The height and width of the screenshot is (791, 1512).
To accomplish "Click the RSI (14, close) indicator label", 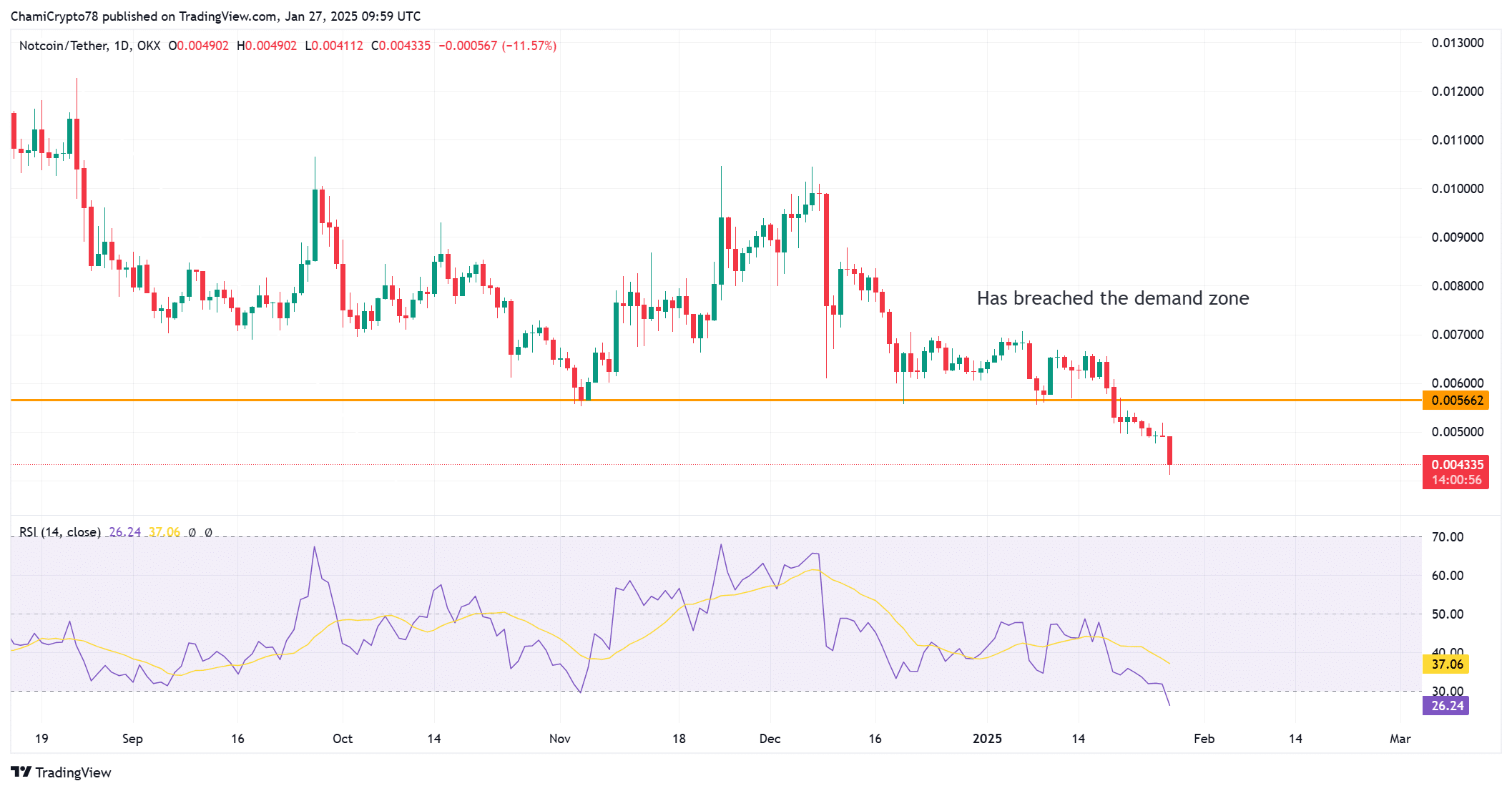I will [x=59, y=532].
